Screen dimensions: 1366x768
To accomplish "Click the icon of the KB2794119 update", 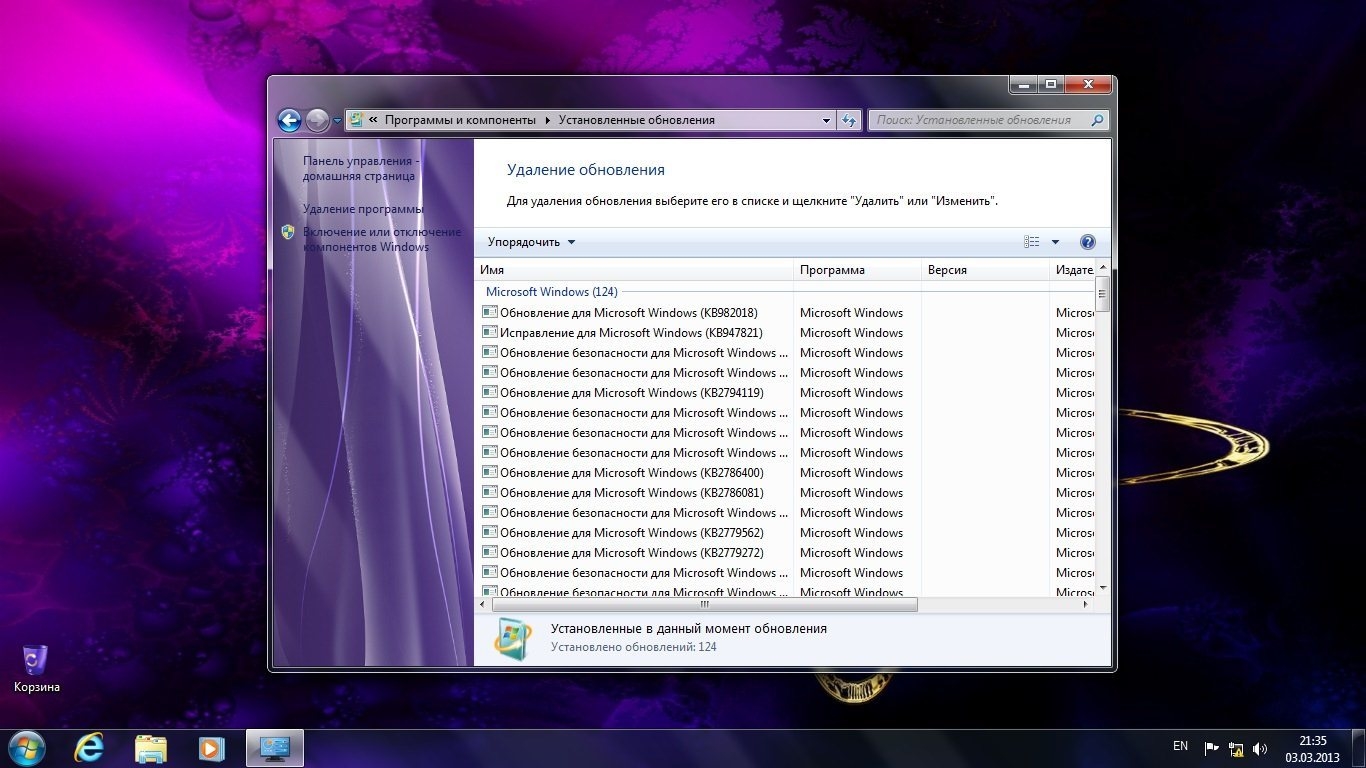I will click(489, 392).
